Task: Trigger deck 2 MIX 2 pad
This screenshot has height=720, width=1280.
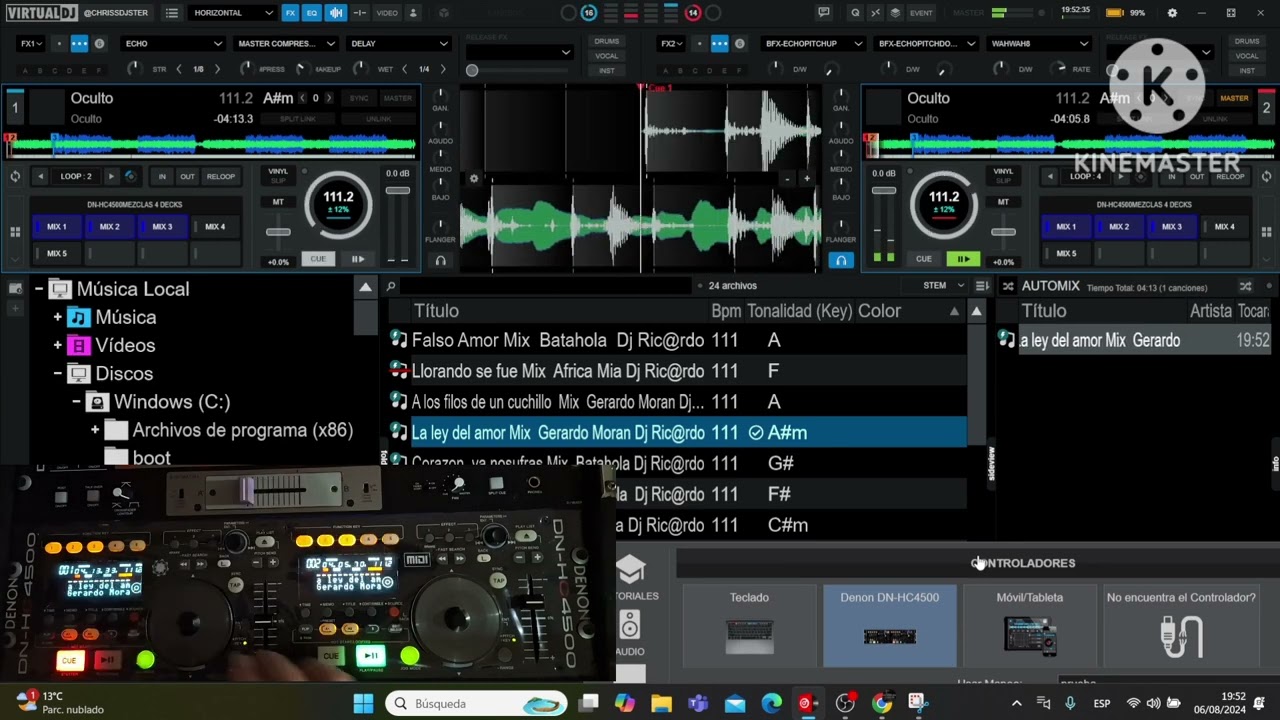Action: click(x=1119, y=227)
